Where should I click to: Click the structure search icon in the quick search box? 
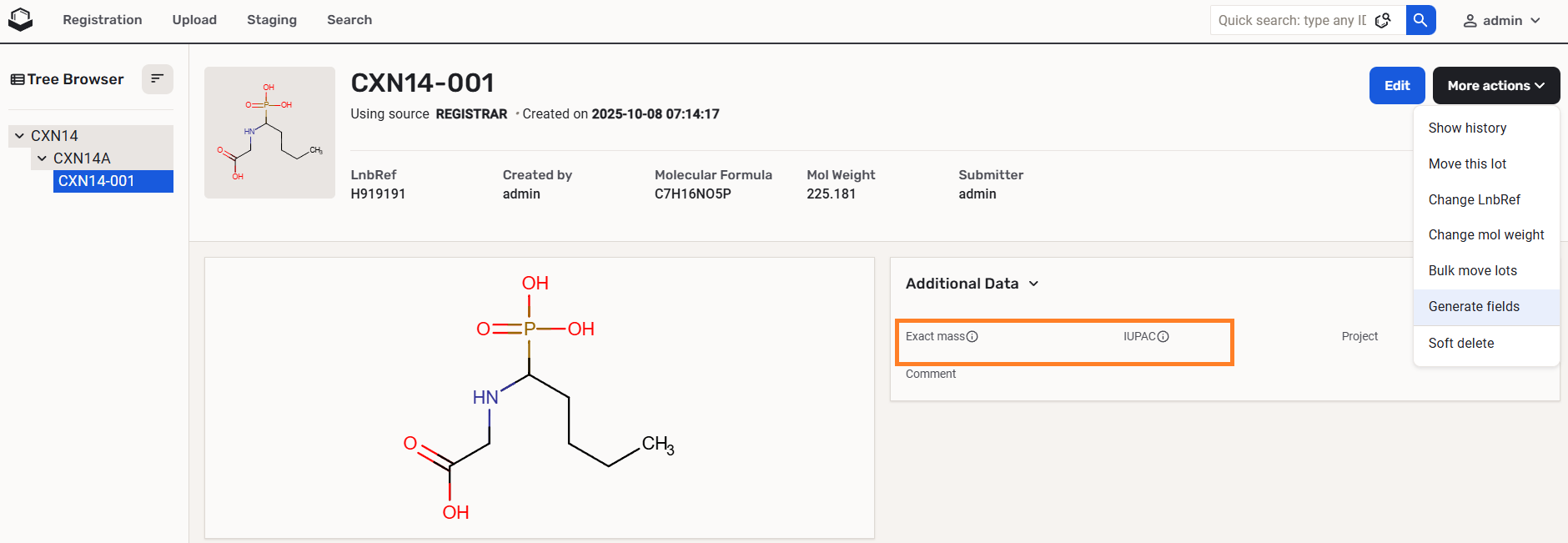(x=1383, y=20)
